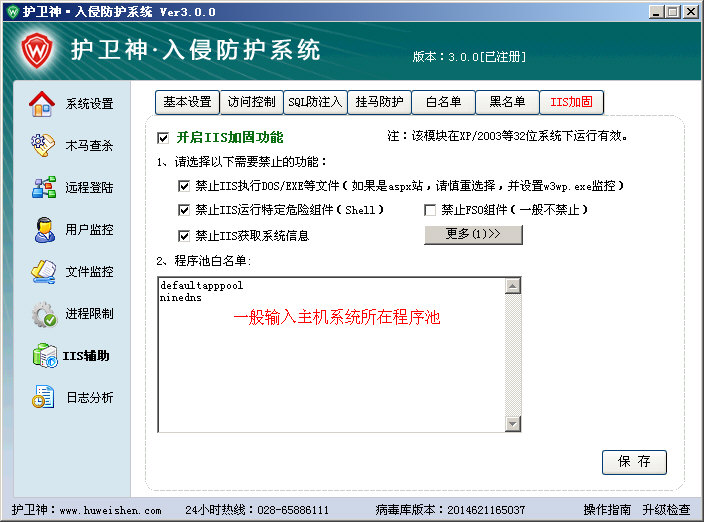This screenshot has width=704, height=522.
Task: Open 日志分析 sidebar label
Action: tap(90, 398)
